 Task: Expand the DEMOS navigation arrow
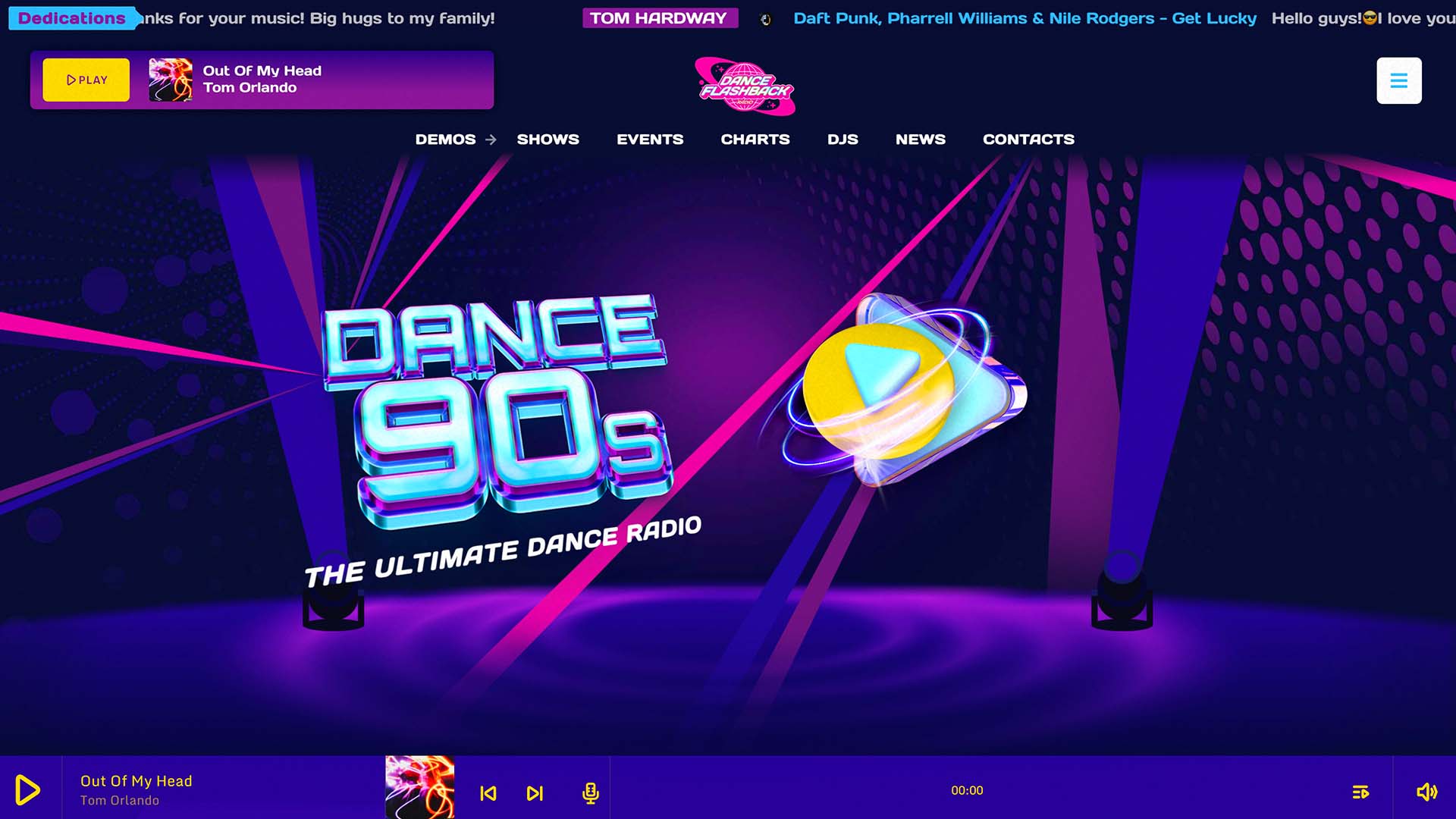[x=492, y=140]
